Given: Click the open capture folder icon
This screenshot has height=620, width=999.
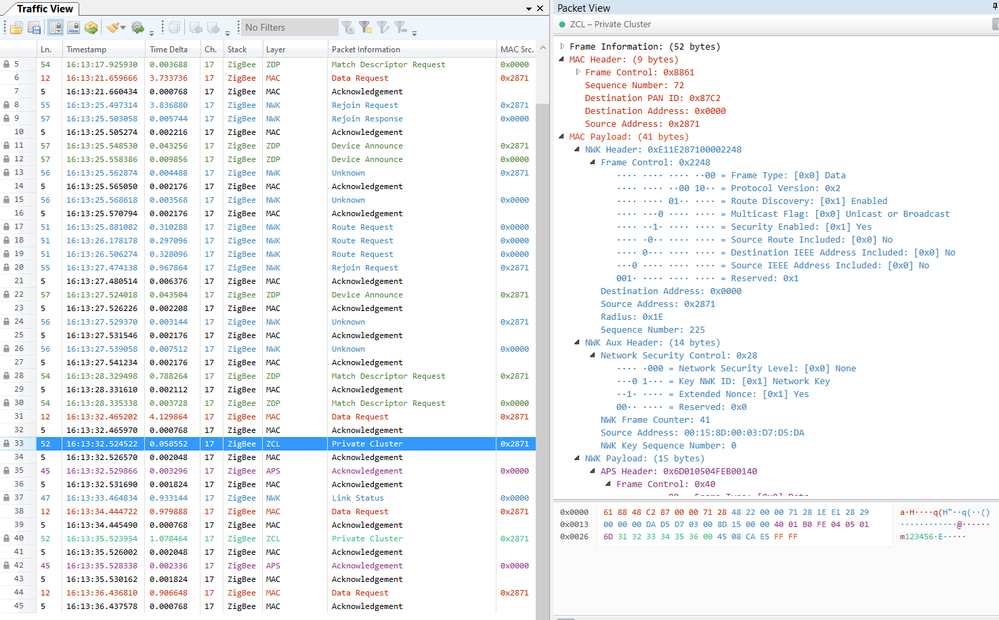Looking at the screenshot, I should coord(16,28).
